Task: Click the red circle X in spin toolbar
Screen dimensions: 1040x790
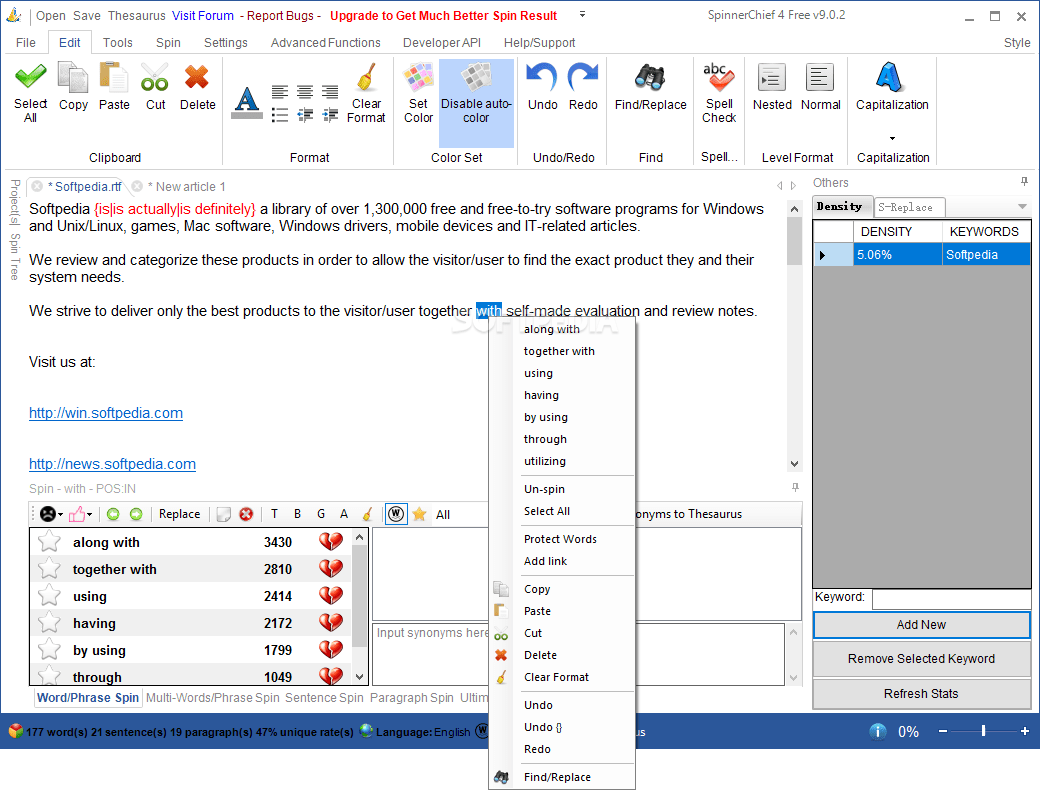Action: (x=246, y=514)
